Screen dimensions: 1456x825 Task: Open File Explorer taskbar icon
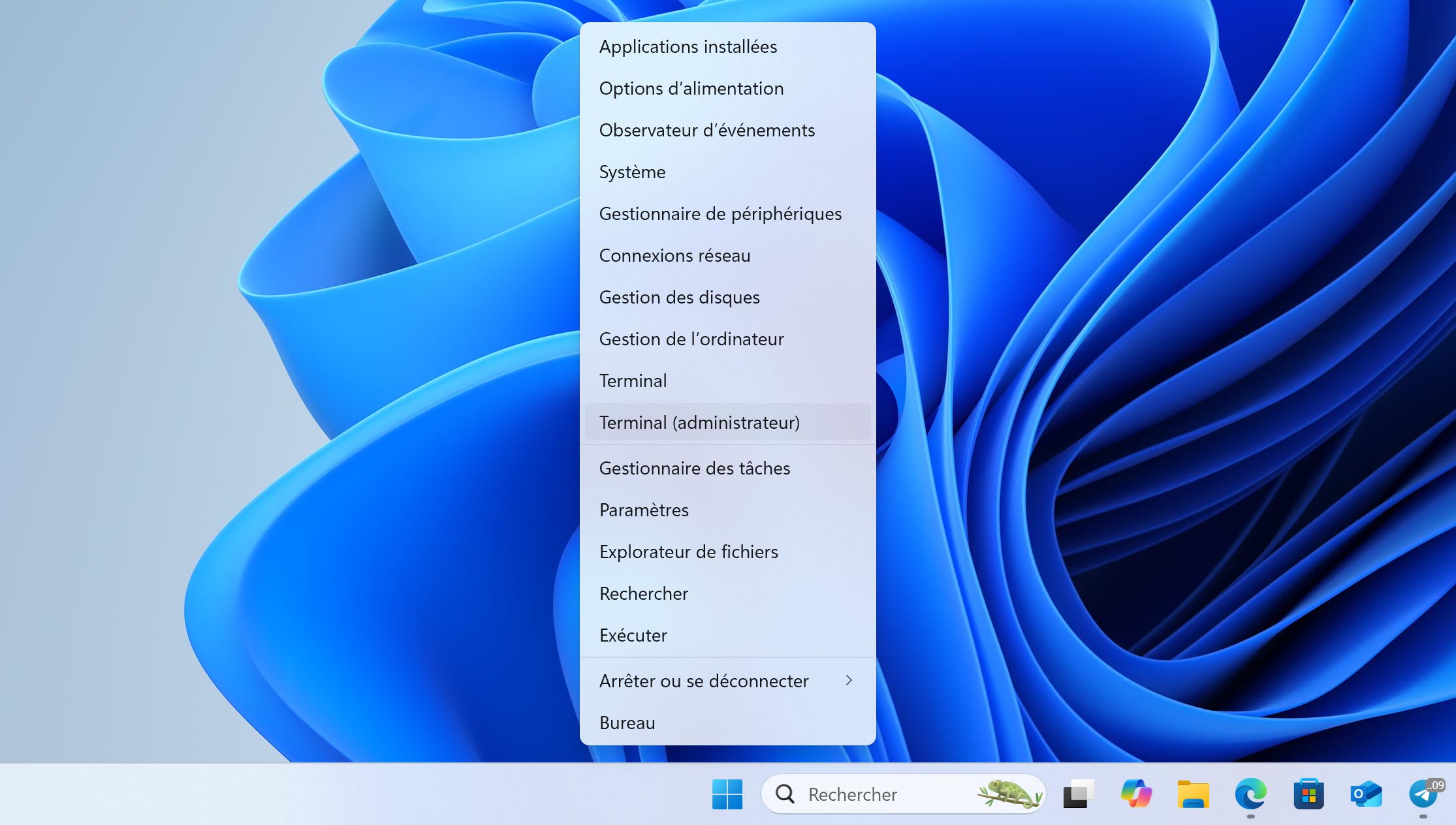tap(1193, 794)
